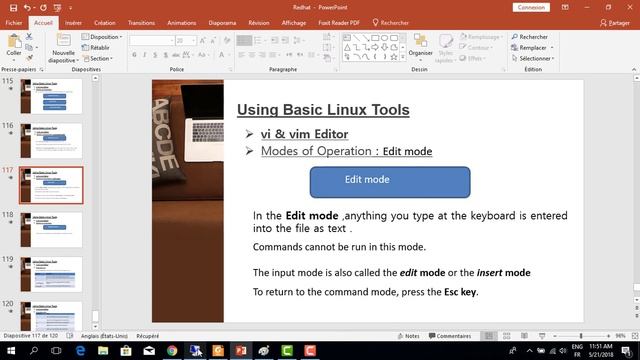Open the Commentaires pane

point(450,336)
